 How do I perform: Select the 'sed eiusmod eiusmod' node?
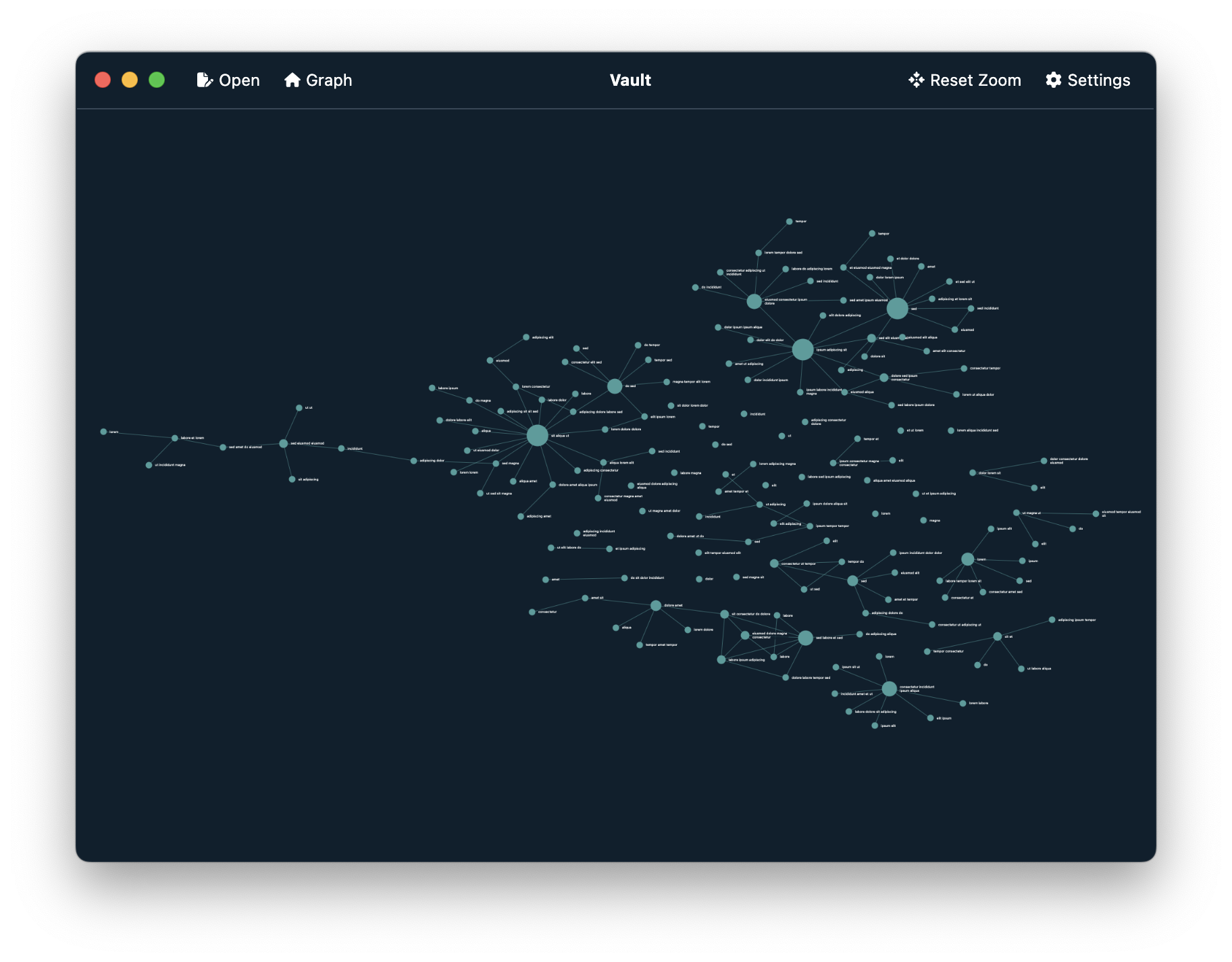pyautogui.click(x=284, y=444)
